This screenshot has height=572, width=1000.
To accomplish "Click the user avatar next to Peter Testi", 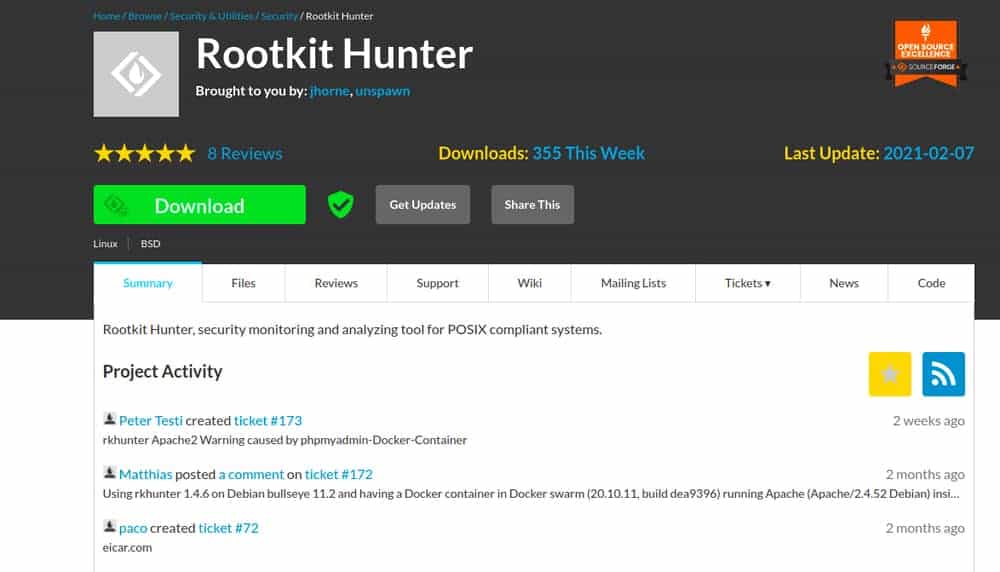I will pos(110,419).
